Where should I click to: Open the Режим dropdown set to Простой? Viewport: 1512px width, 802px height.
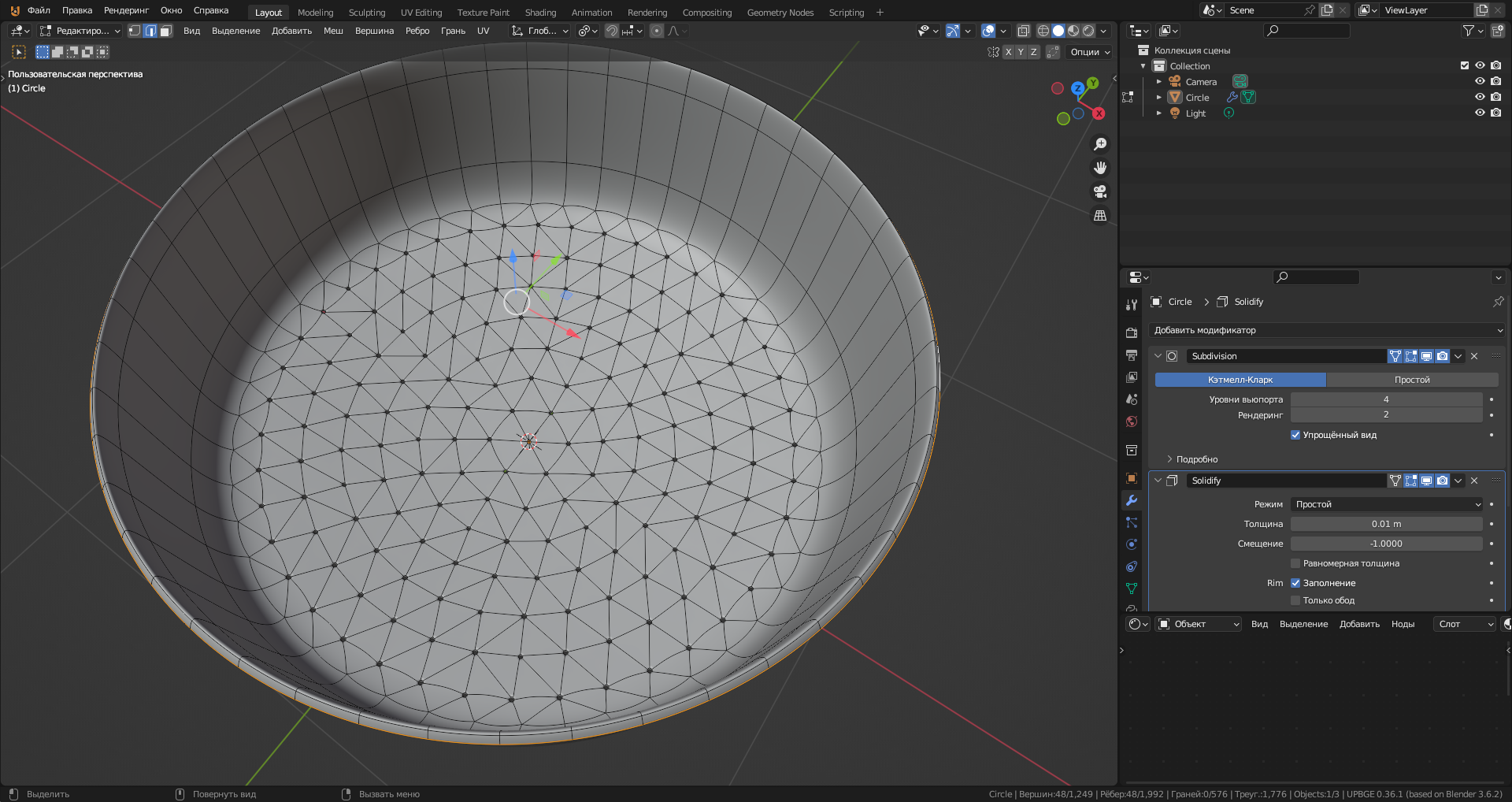tap(1387, 504)
